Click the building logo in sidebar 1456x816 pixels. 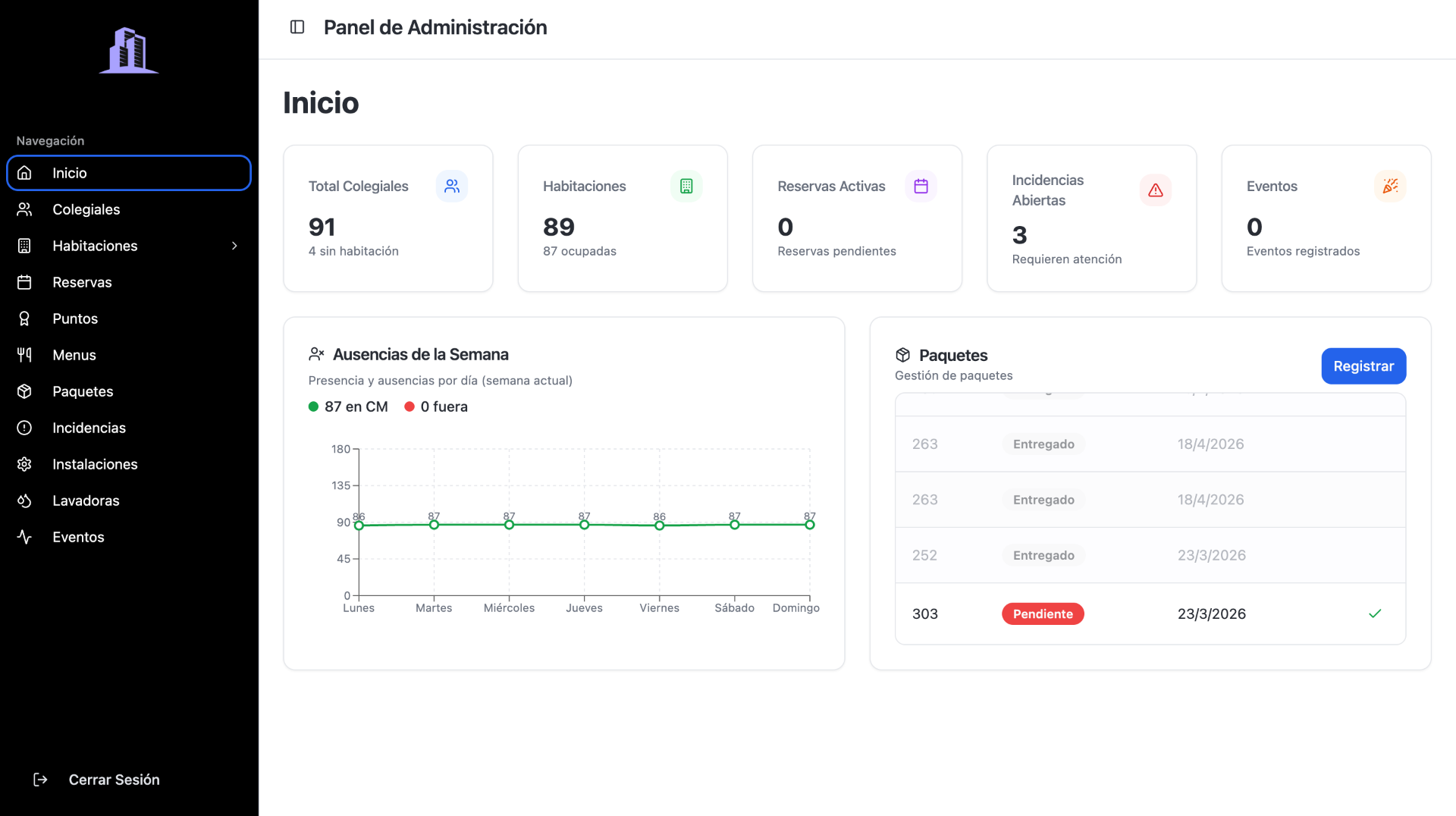pyautogui.click(x=129, y=50)
